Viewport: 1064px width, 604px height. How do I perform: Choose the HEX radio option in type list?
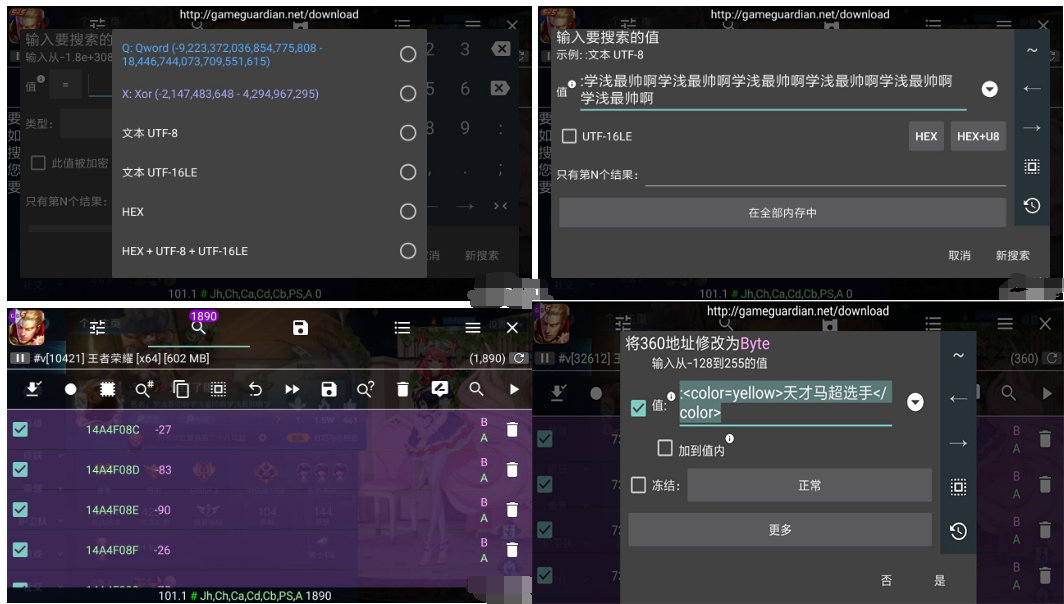pyautogui.click(x=408, y=212)
